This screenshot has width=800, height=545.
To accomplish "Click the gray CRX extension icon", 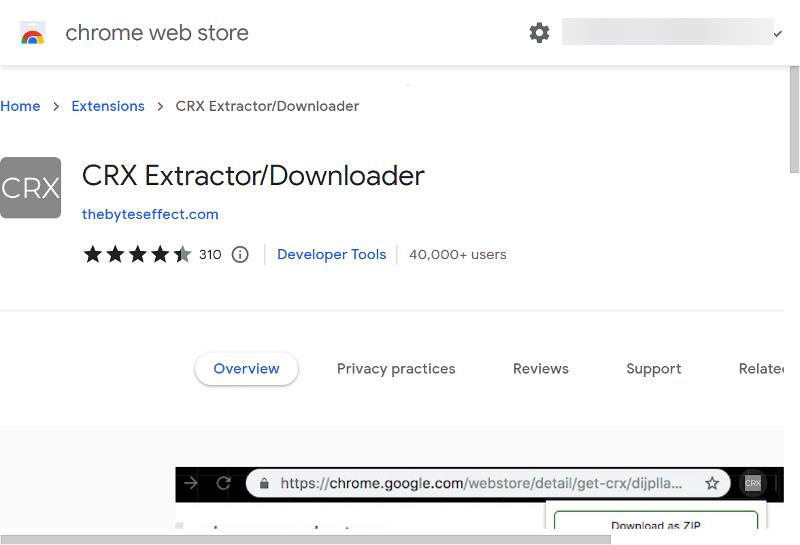I will [30, 188].
